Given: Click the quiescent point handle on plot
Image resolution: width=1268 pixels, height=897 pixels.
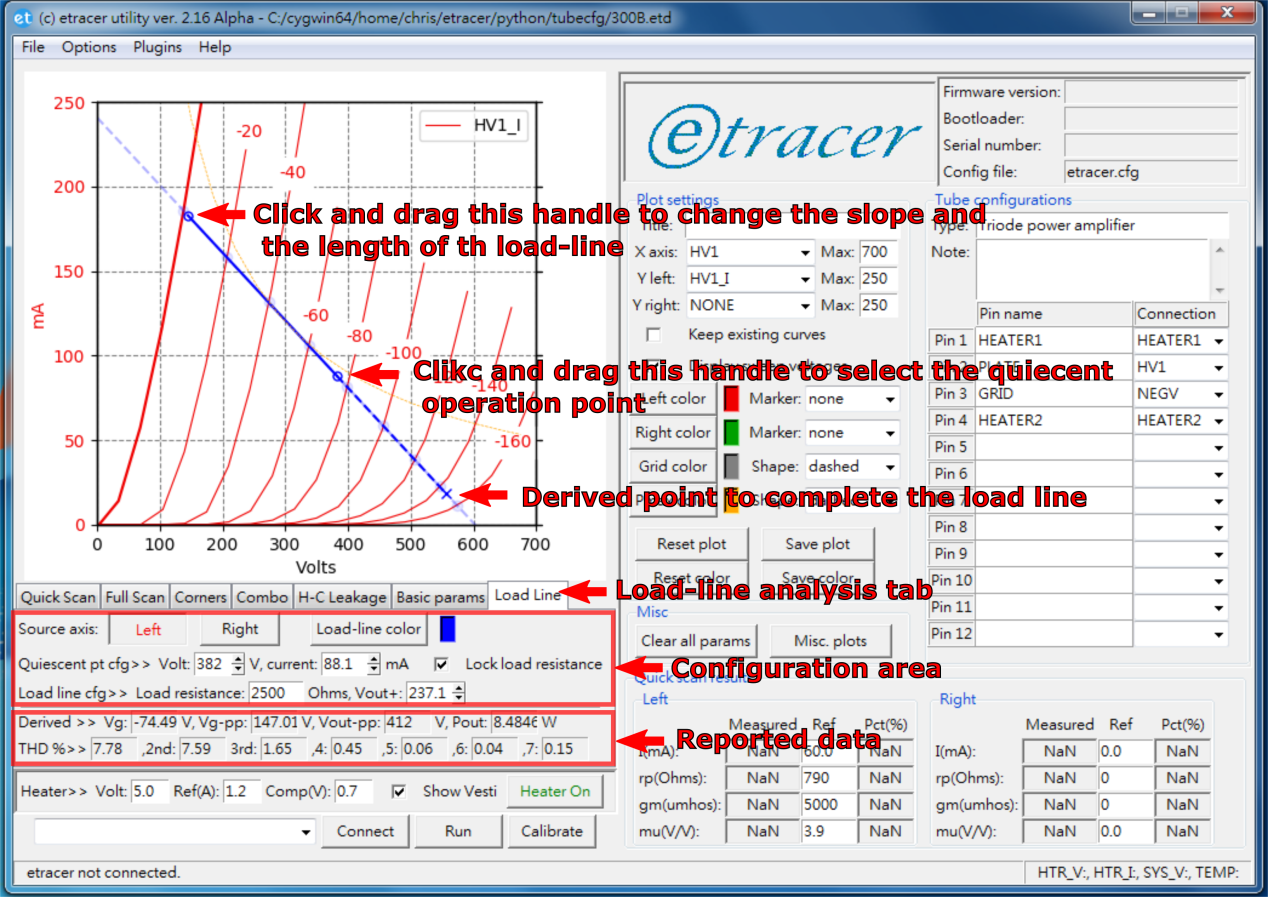Looking at the screenshot, I should click(x=338, y=376).
